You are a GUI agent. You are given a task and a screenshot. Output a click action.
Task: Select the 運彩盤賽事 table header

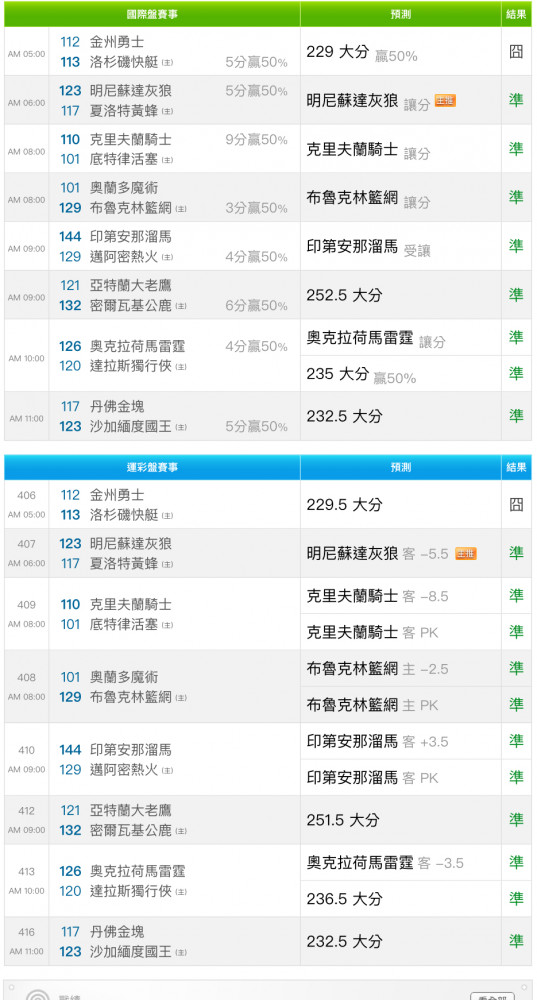click(152, 467)
